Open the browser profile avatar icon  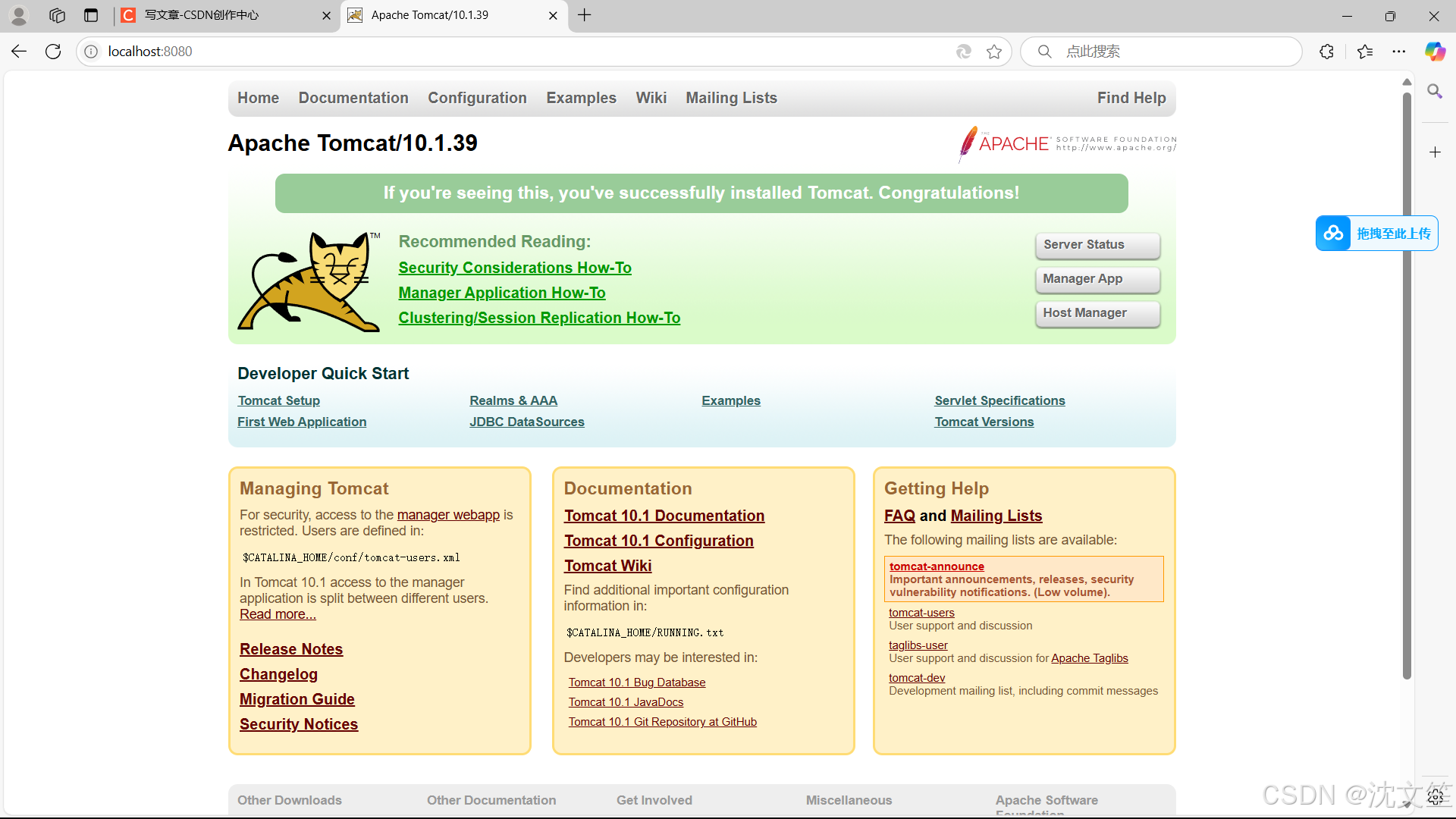tap(19, 15)
